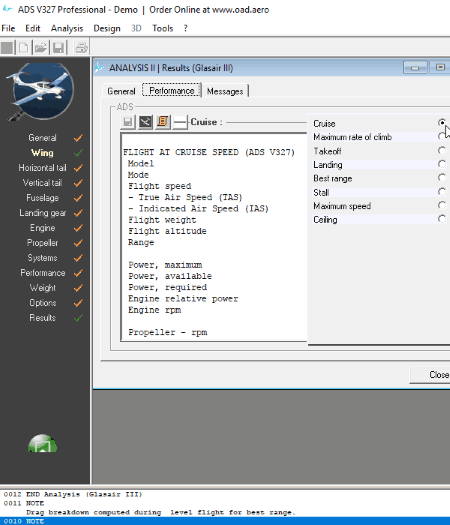Open the Design menu
This screenshot has width=450, height=525.
click(107, 28)
